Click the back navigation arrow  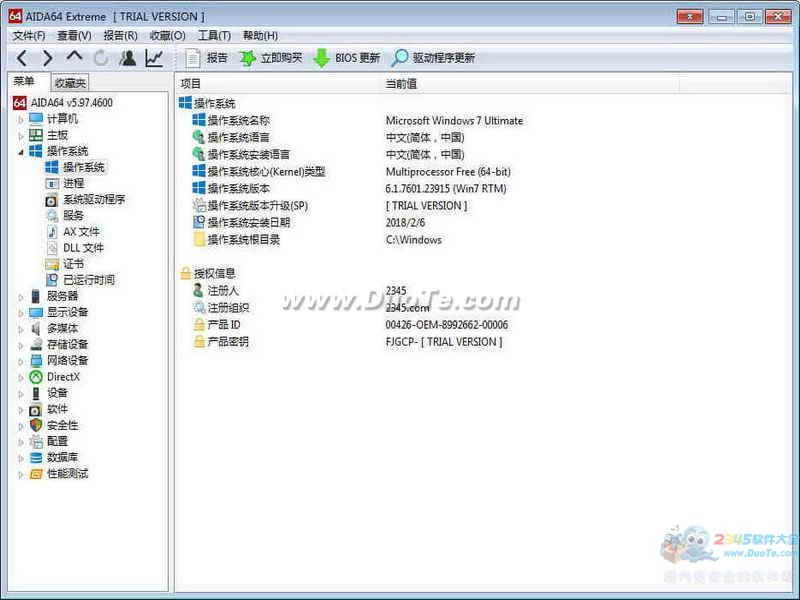[x=22, y=58]
